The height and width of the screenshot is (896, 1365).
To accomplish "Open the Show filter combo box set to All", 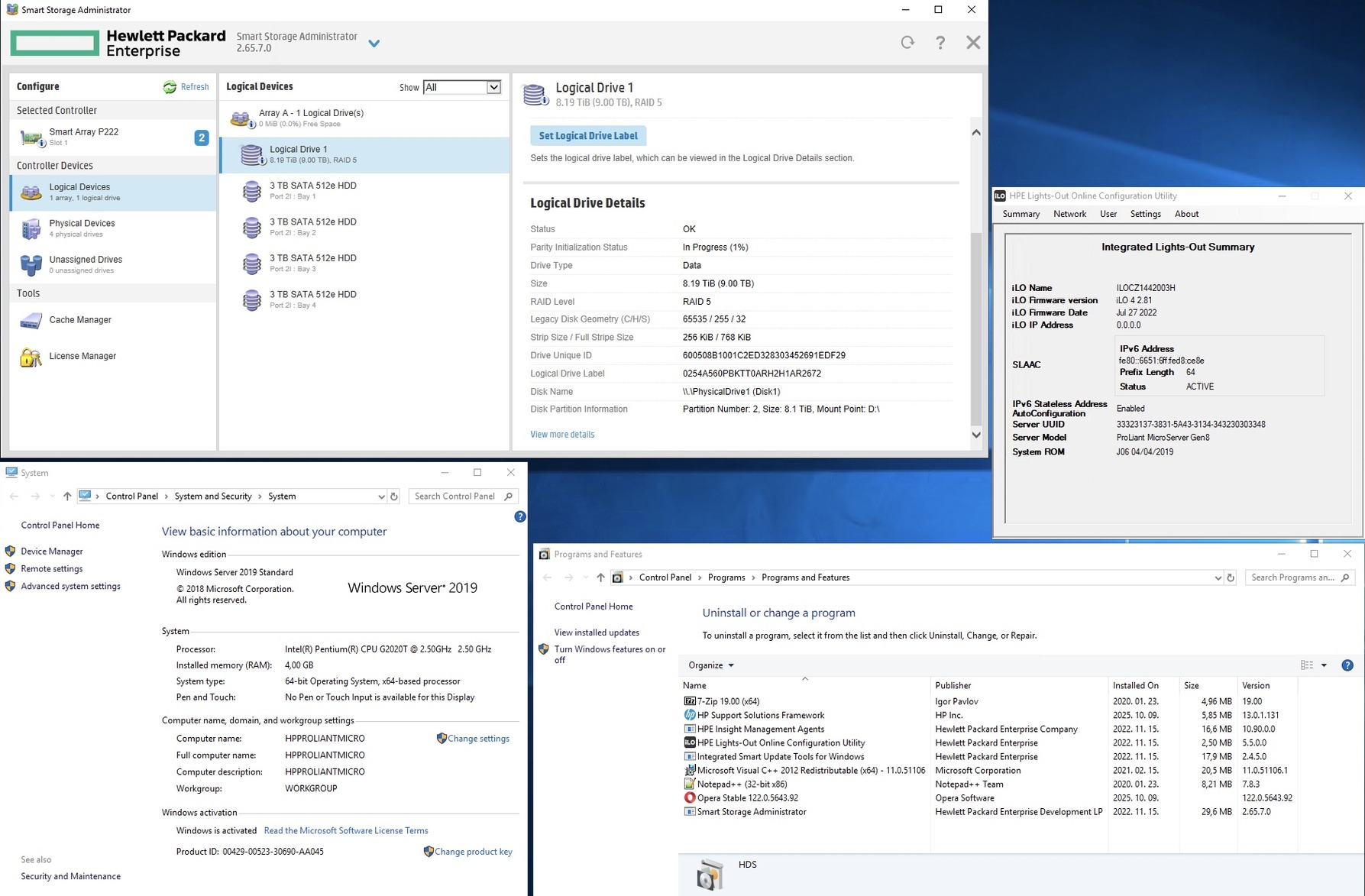I will click(x=462, y=87).
